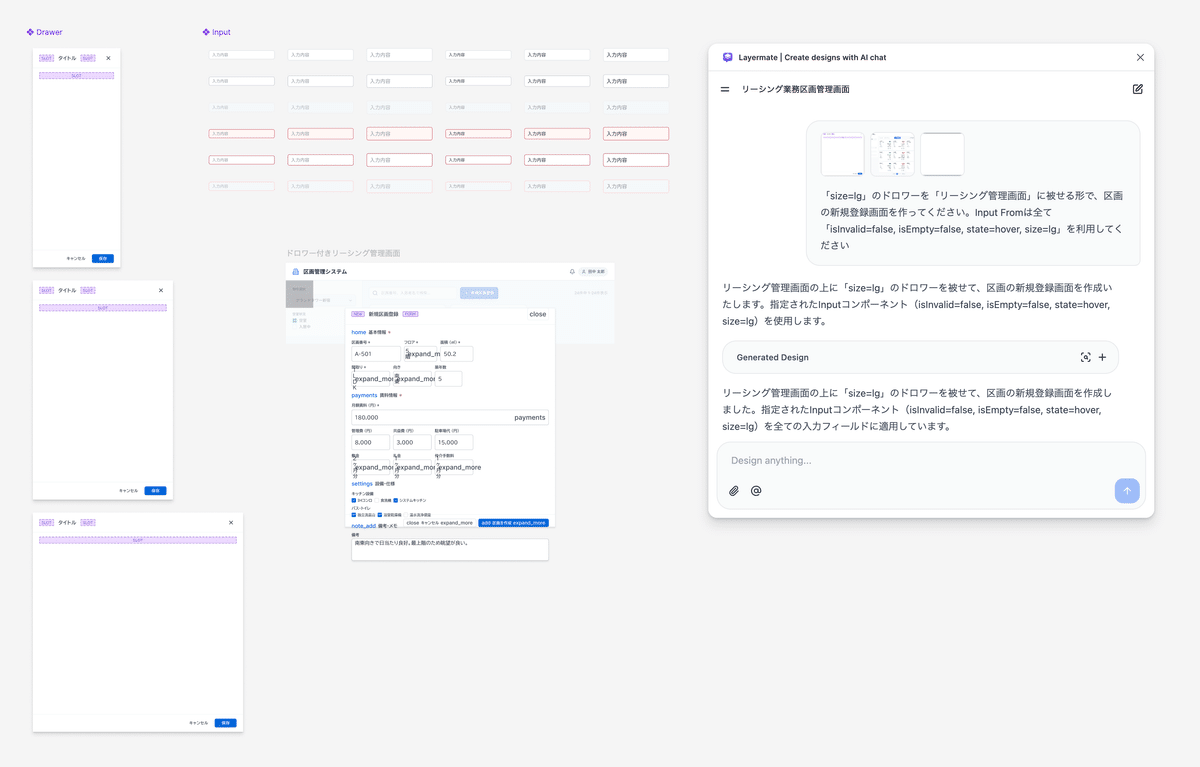Image resolution: width=1200 pixels, height=767 pixels.
Task: Open the 向き dropdown in the form
Action: 412,378
